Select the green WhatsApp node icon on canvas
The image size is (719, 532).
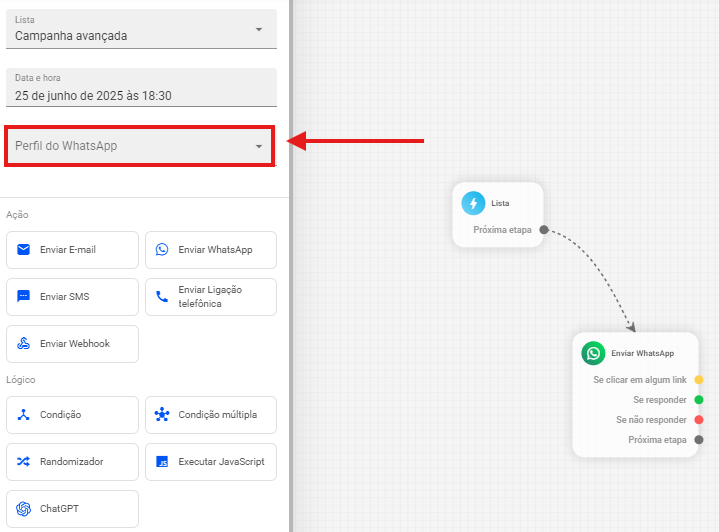pos(593,353)
